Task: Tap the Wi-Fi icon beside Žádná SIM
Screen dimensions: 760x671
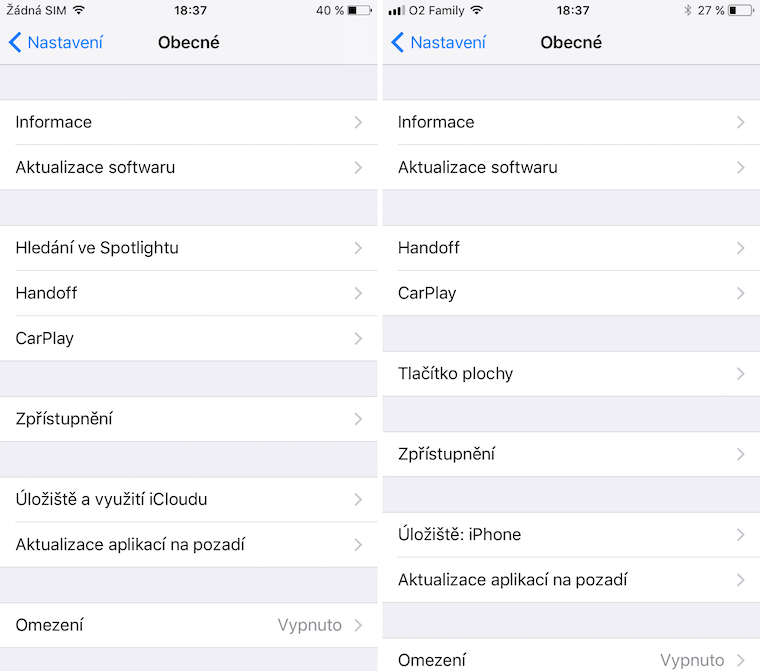Action: coord(79,10)
